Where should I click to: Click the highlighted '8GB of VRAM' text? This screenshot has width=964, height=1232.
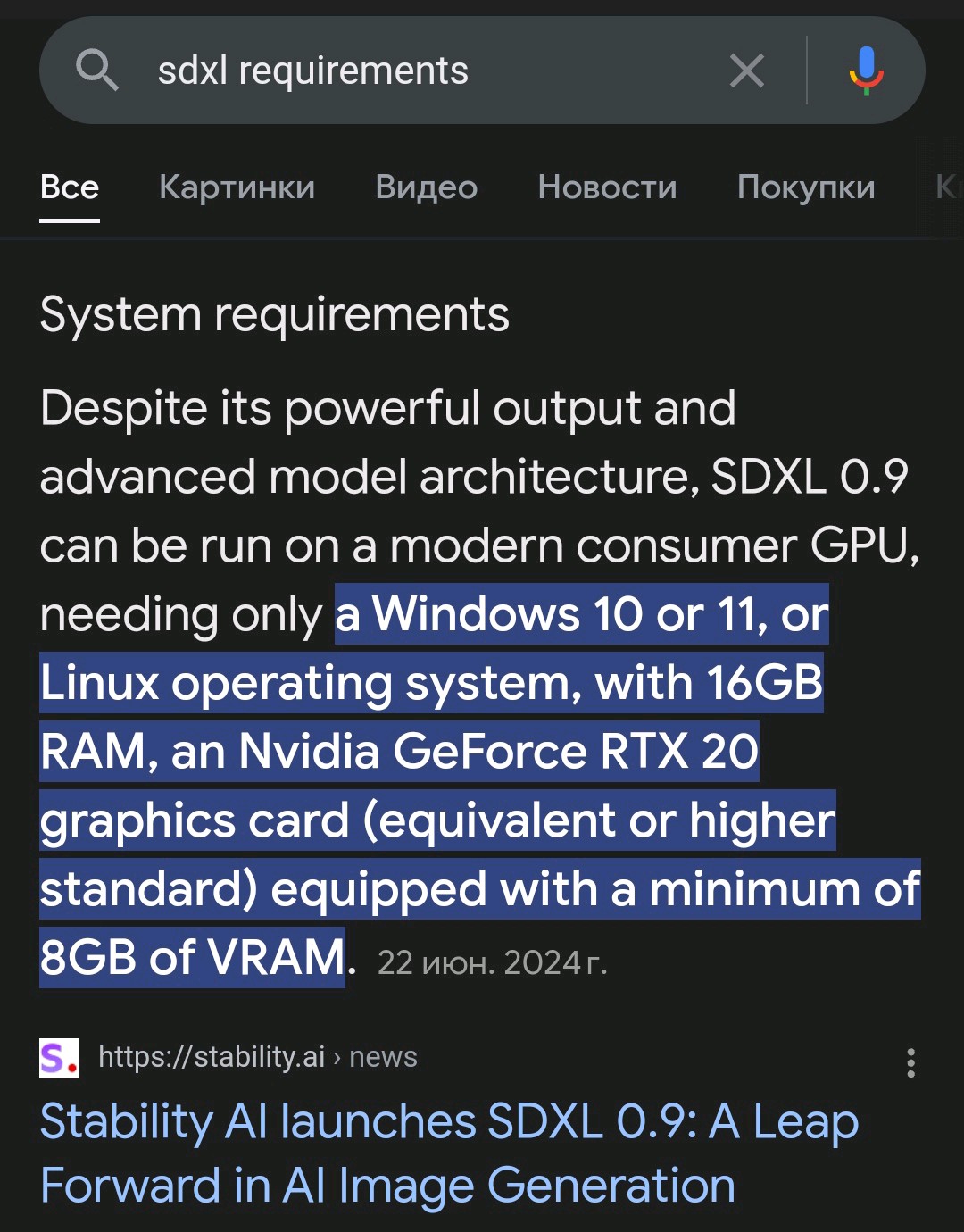point(192,958)
